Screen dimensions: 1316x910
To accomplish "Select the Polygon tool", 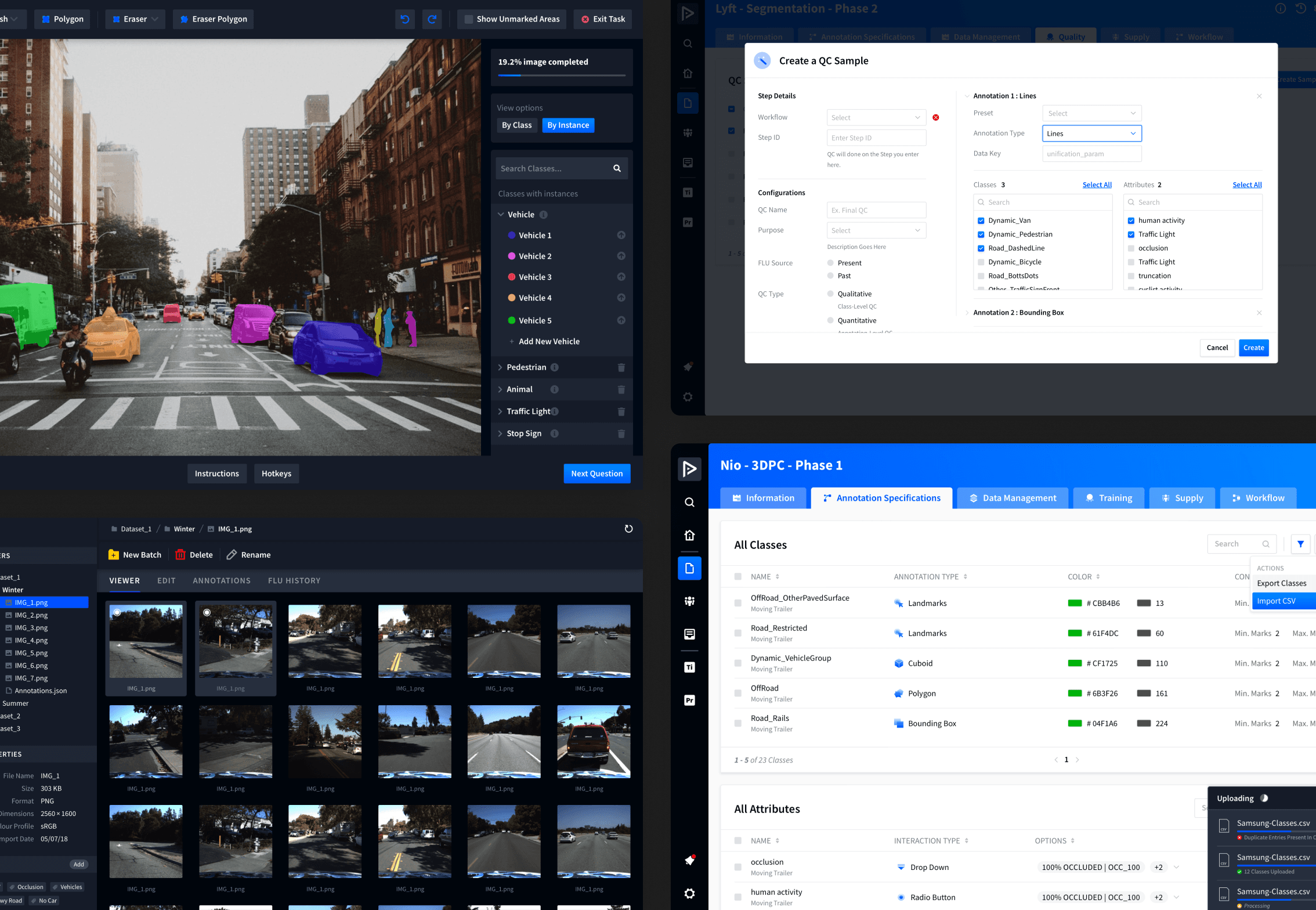I will point(63,19).
